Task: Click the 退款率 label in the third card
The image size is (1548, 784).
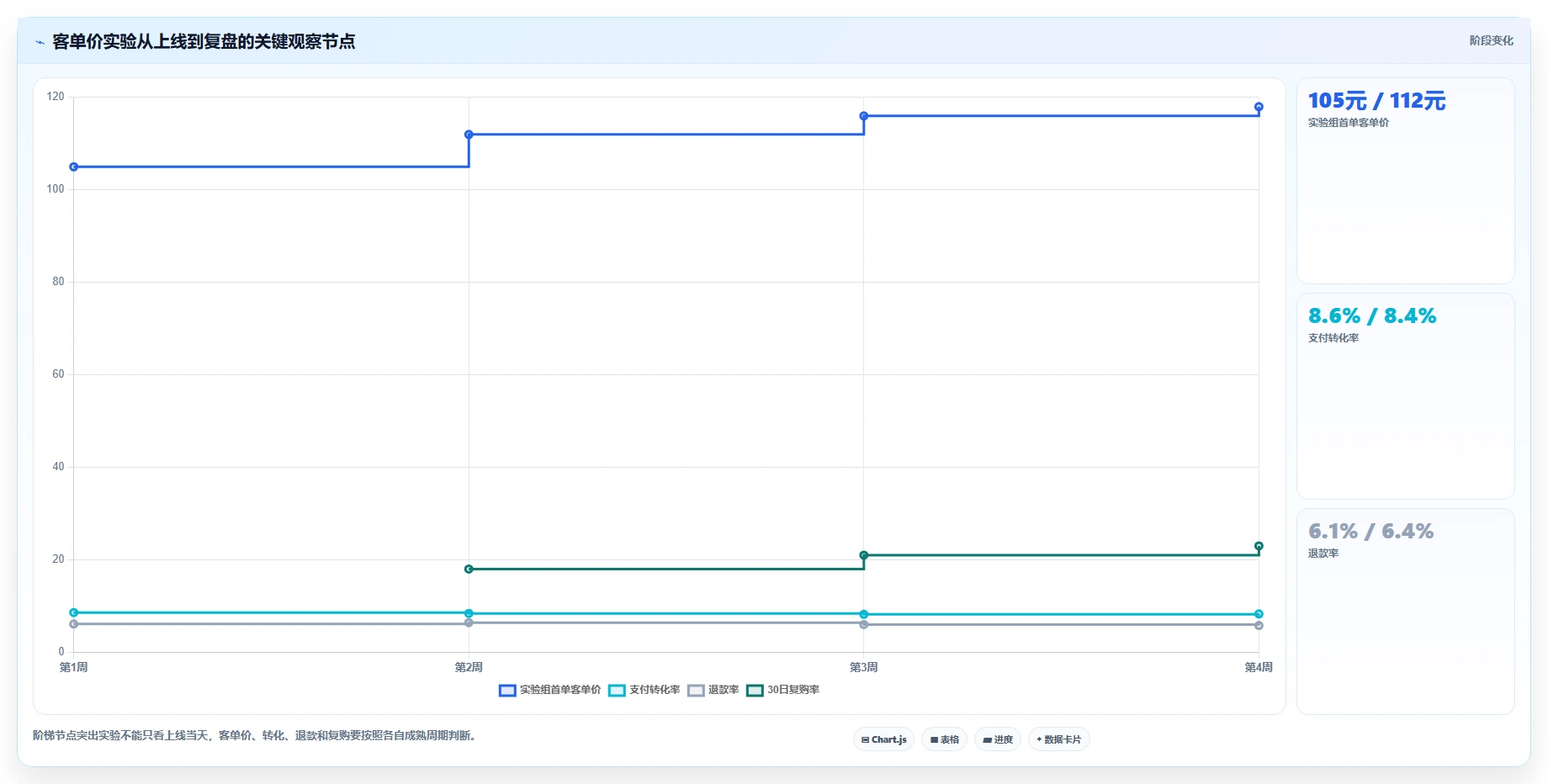Action: (1323, 554)
